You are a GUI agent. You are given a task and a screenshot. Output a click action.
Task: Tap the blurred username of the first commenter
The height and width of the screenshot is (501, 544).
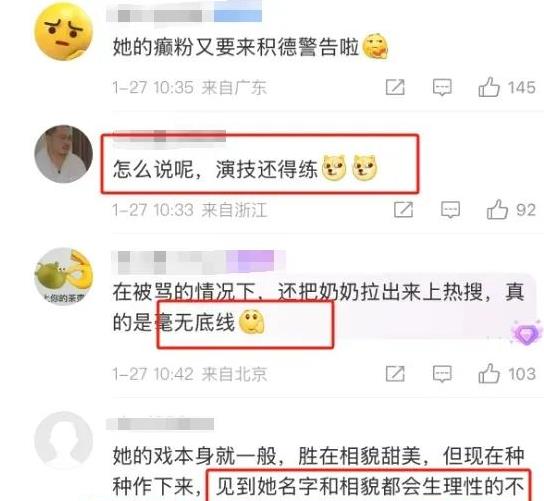tap(185, 15)
